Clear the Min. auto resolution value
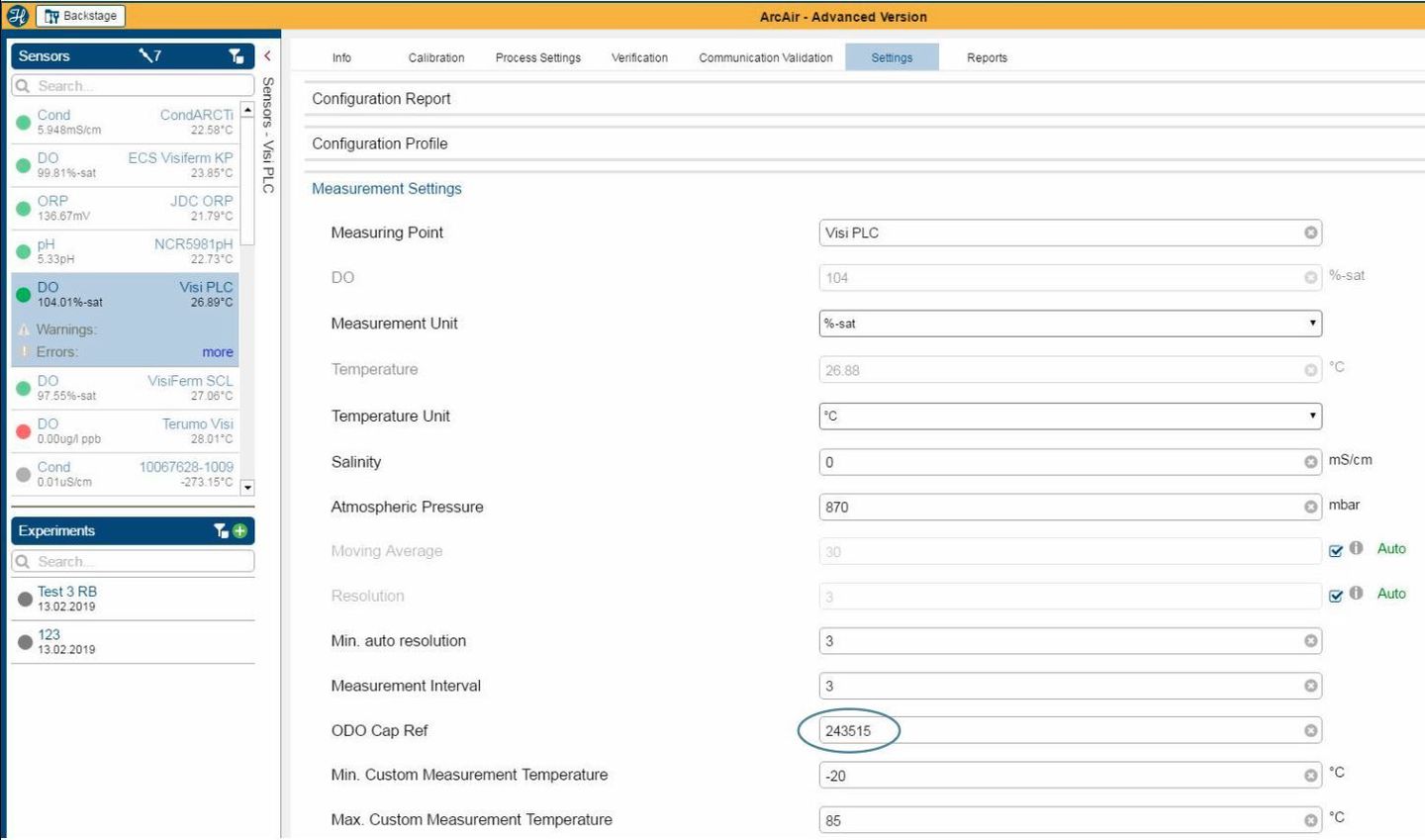The height and width of the screenshot is (840, 1425). (1310, 641)
